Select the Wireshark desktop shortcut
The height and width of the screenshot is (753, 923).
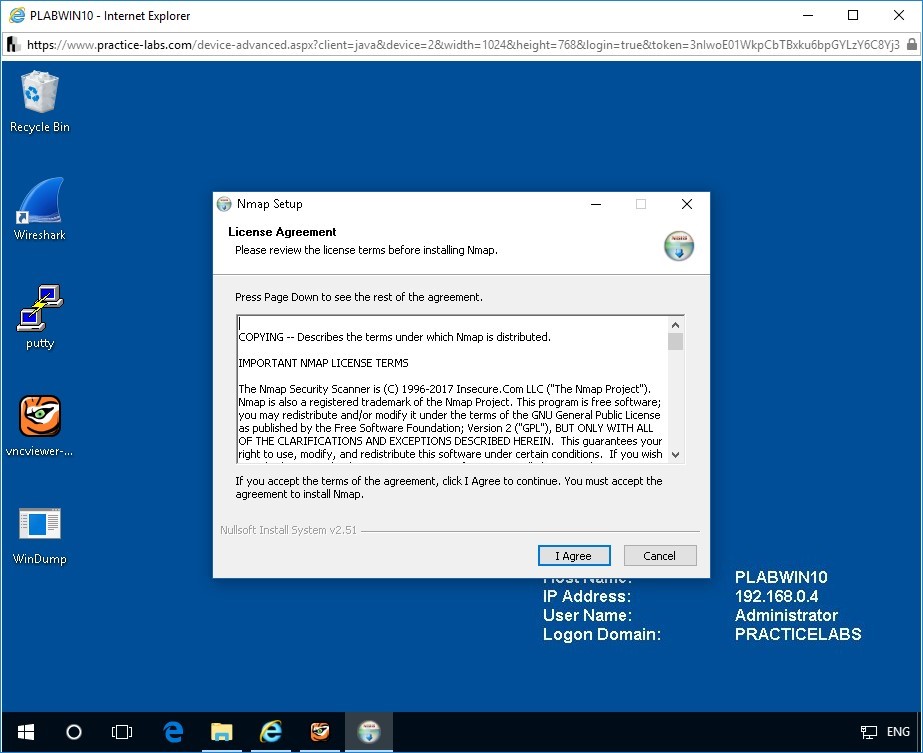[39, 209]
